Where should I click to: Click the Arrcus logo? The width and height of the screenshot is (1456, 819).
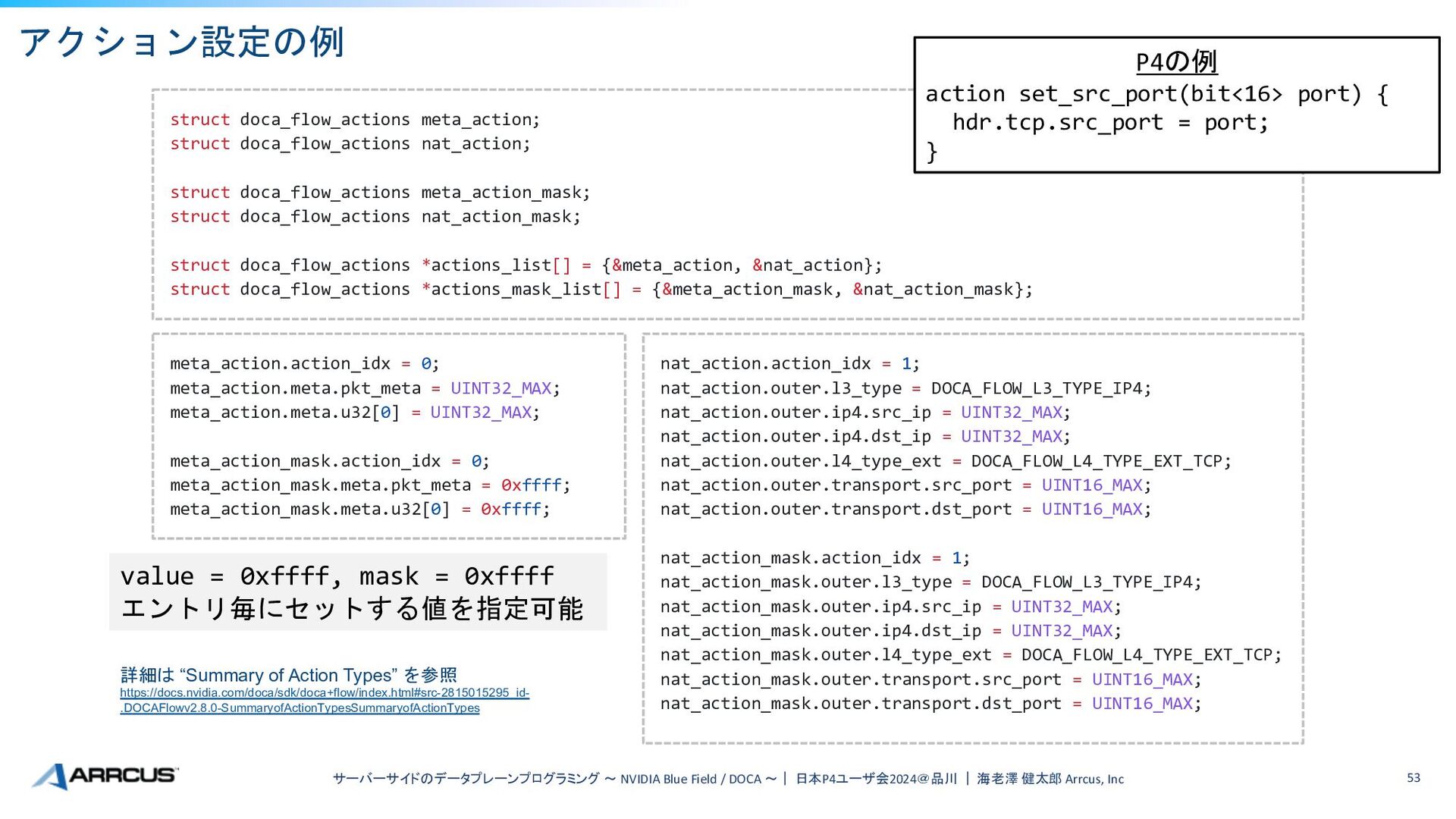tap(105, 776)
